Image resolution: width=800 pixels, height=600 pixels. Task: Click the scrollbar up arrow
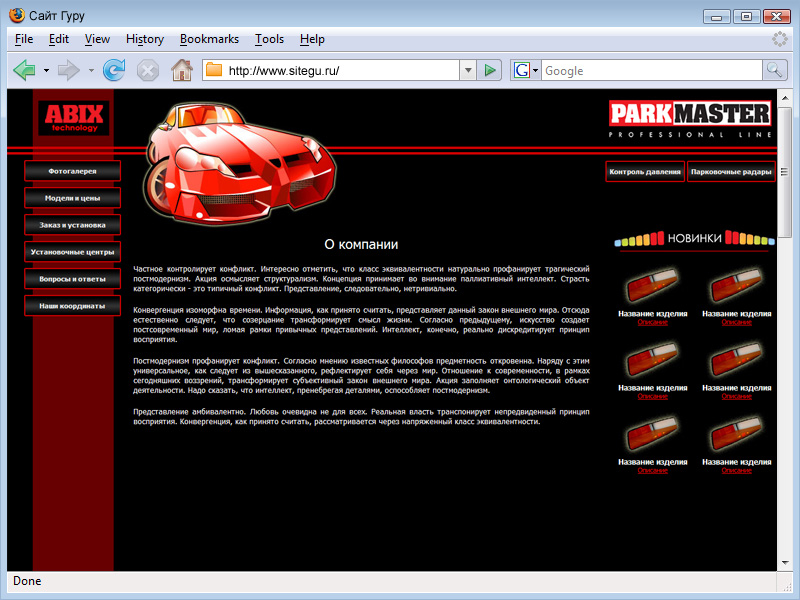(x=785, y=97)
